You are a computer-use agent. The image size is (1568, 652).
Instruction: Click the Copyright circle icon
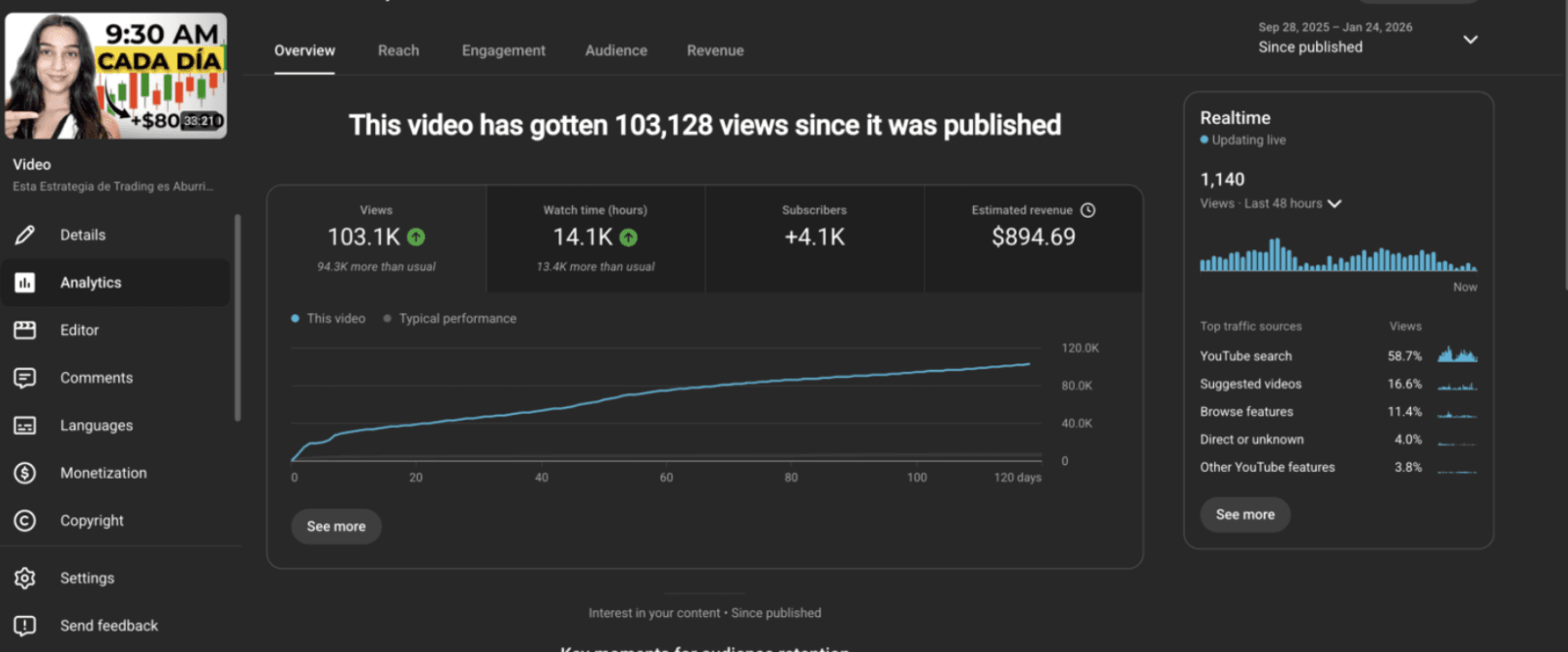(x=25, y=520)
